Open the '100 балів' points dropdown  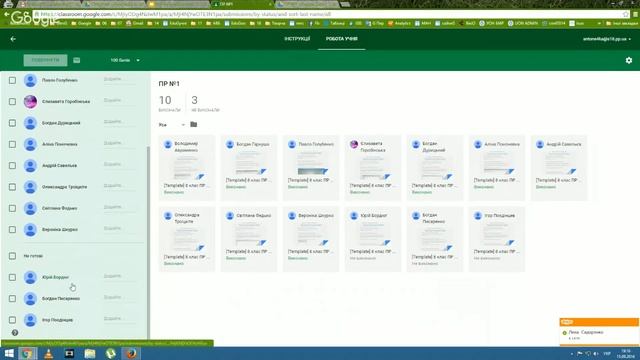point(125,60)
